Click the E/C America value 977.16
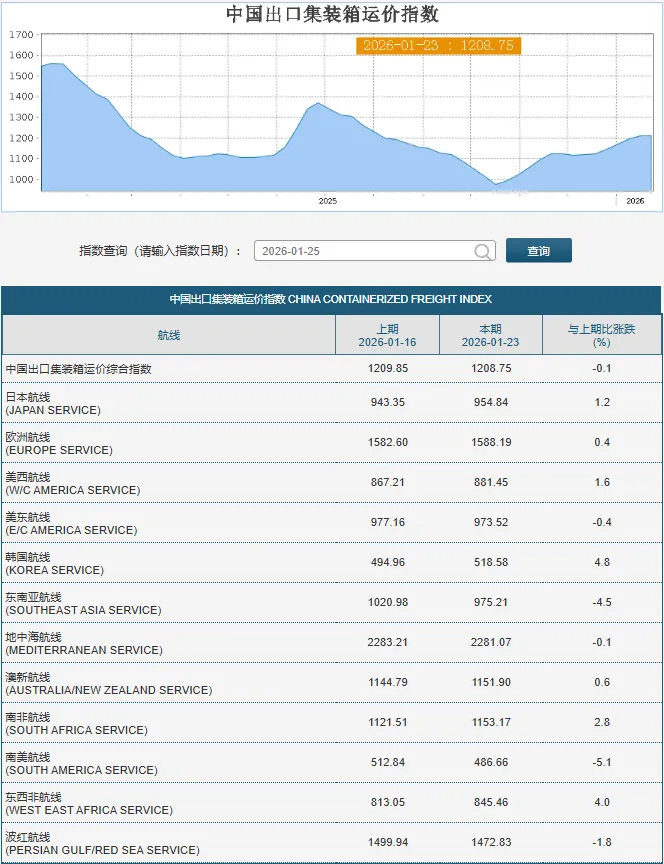Image resolution: width=664 pixels, height=864 pixels. point(388,522)
